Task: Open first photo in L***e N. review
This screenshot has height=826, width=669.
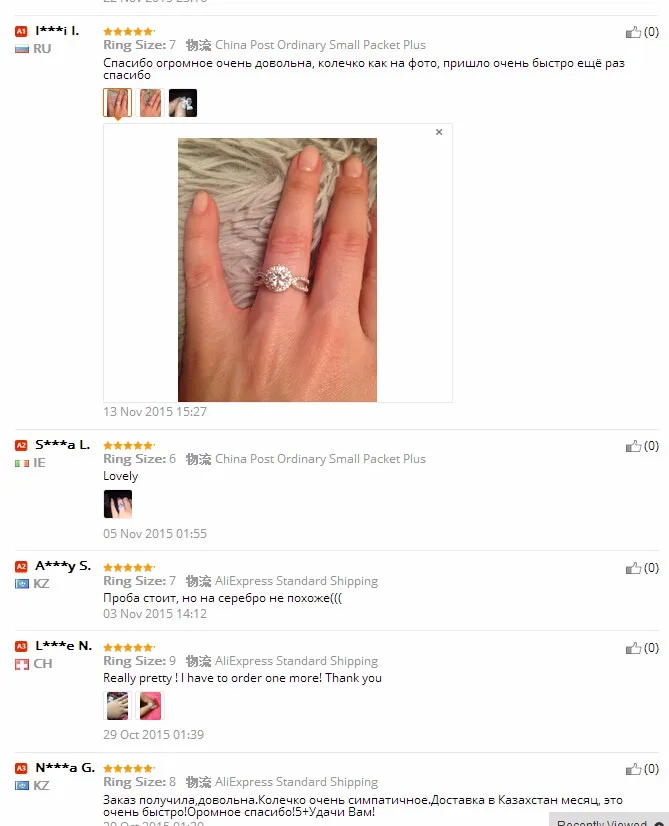Action: [x=117, y=706]
